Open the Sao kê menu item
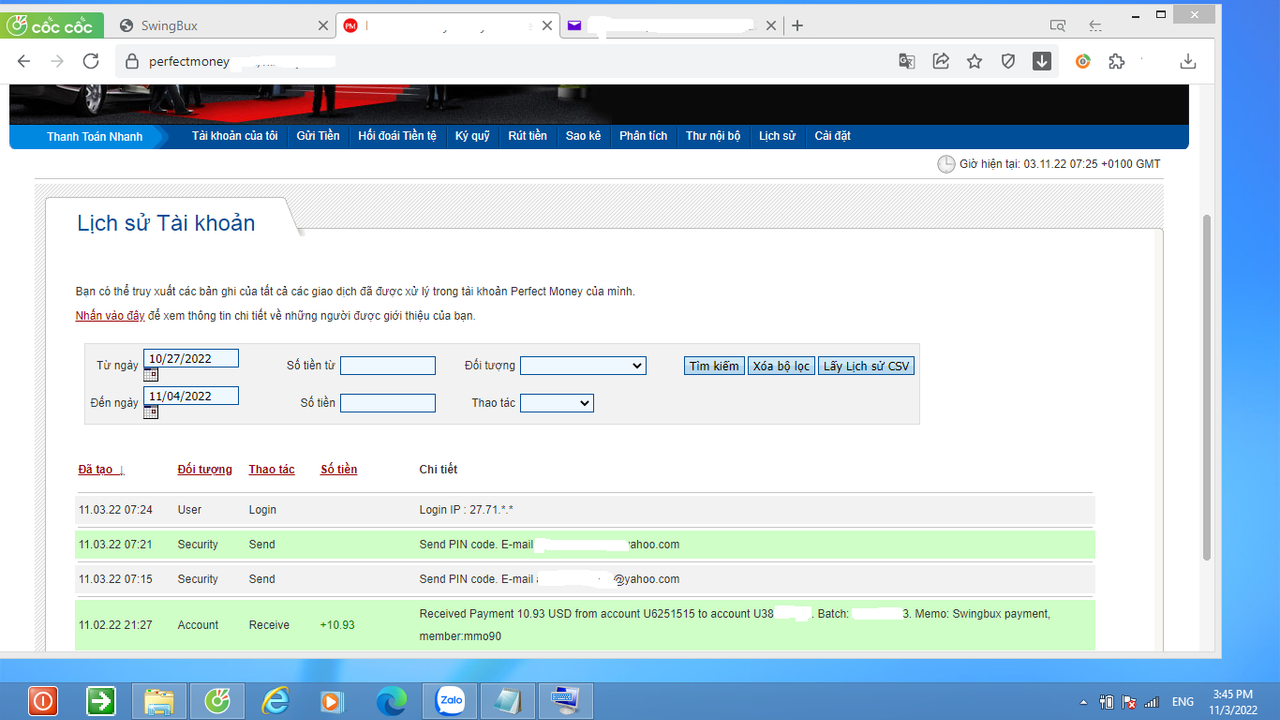 (583, 136)
